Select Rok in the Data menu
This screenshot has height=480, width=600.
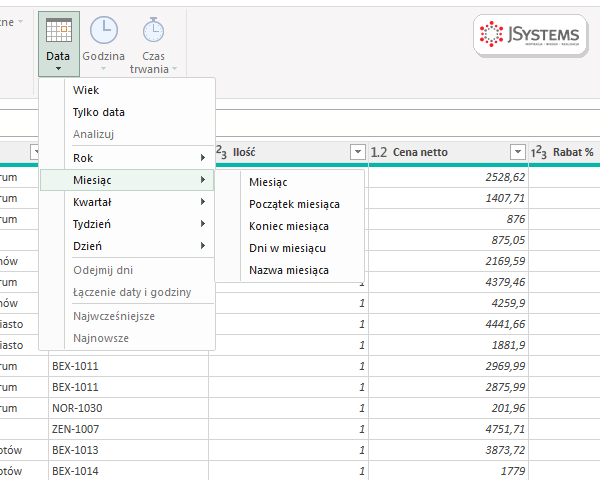coord(127,158)
